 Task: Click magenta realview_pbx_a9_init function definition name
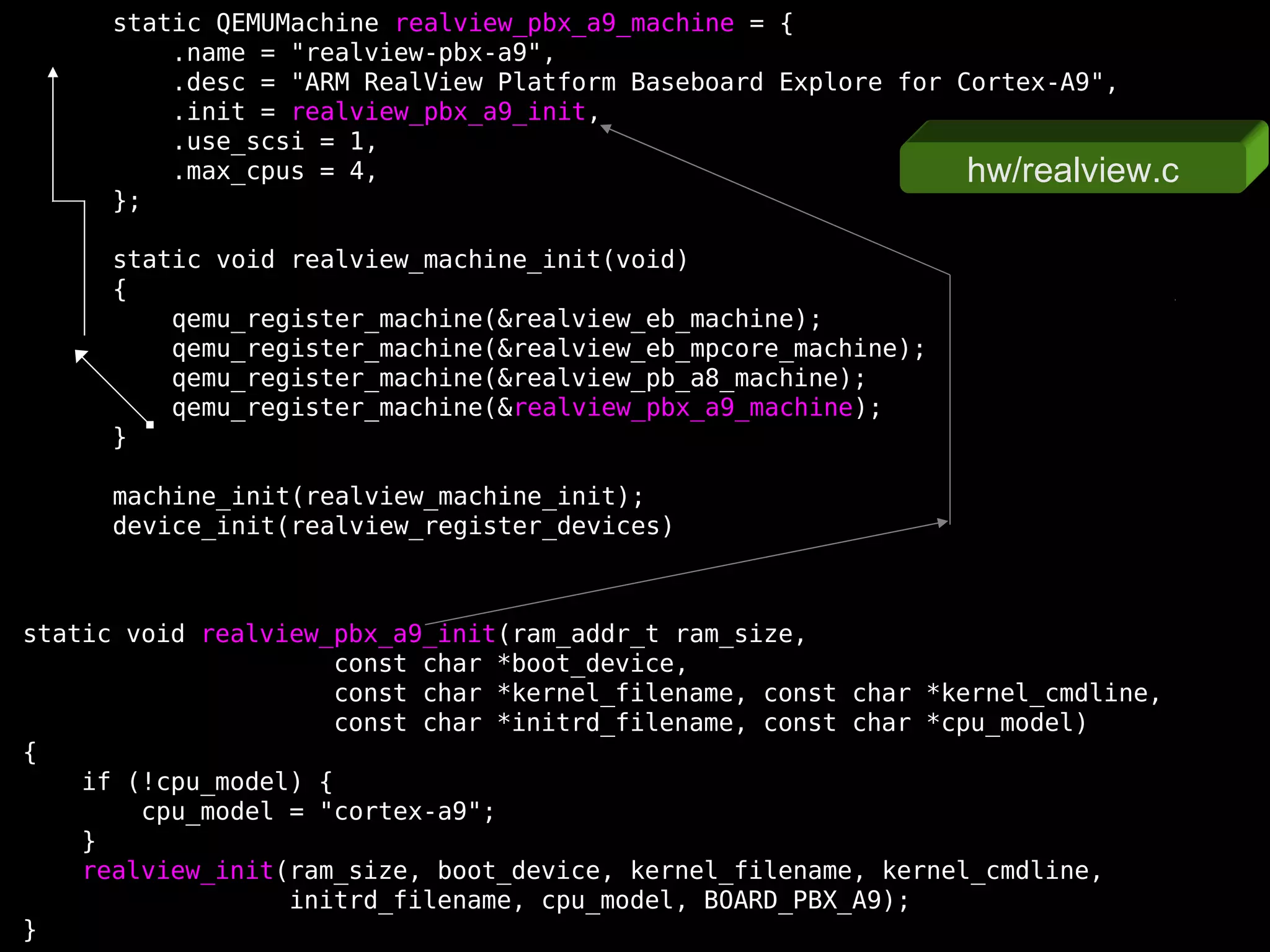(x=349, y=635)
